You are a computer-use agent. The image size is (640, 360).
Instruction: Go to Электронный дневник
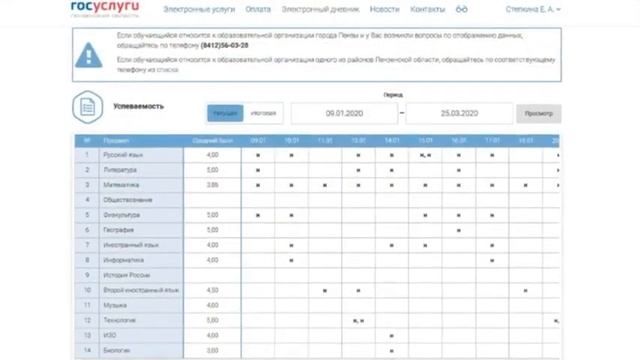pyautogui.click(x=320, y=9)
